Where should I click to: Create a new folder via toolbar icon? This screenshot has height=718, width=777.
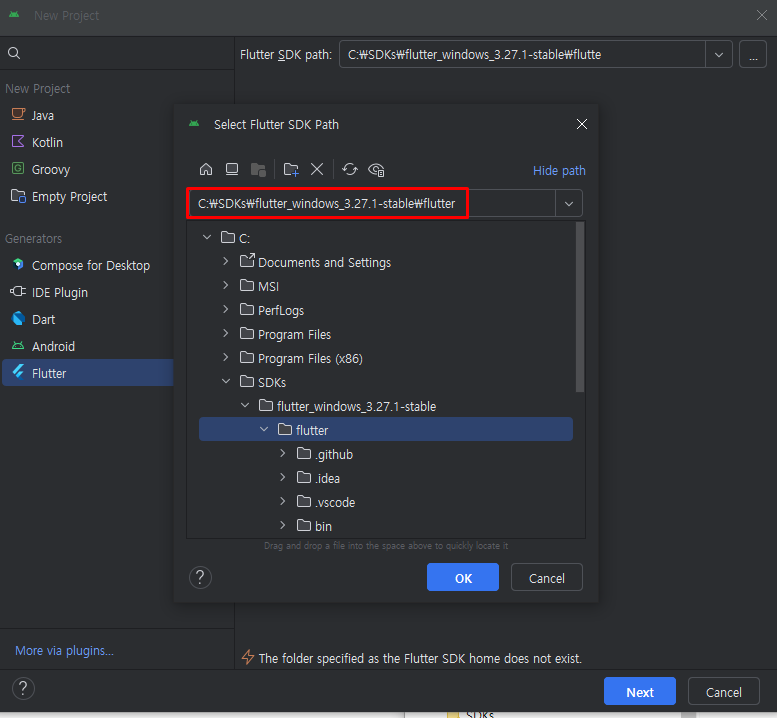291,169
